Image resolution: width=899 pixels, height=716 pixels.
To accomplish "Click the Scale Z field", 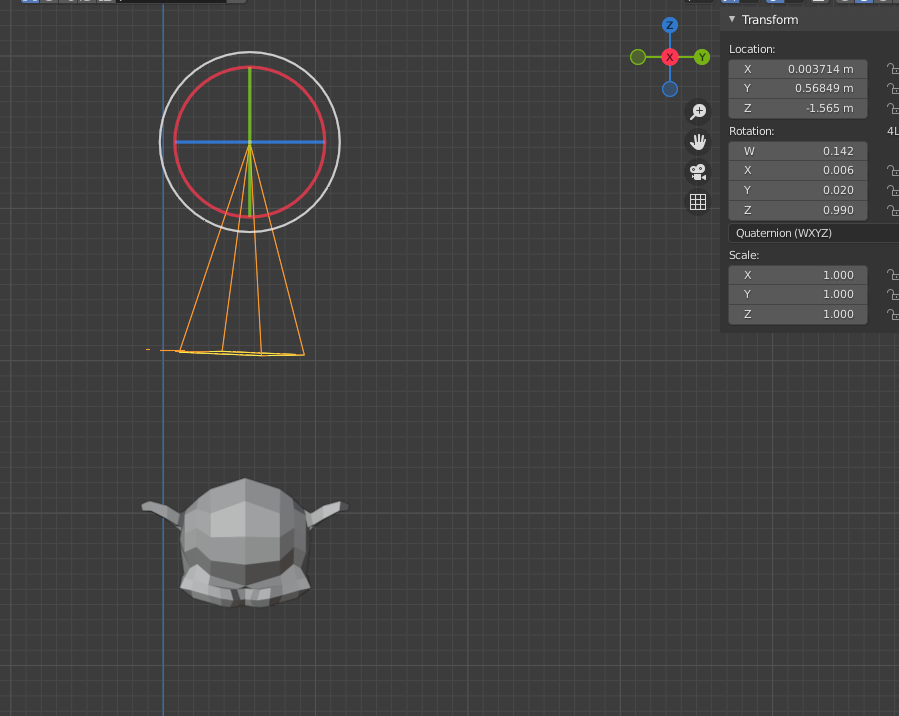I will tap(798, 314).
